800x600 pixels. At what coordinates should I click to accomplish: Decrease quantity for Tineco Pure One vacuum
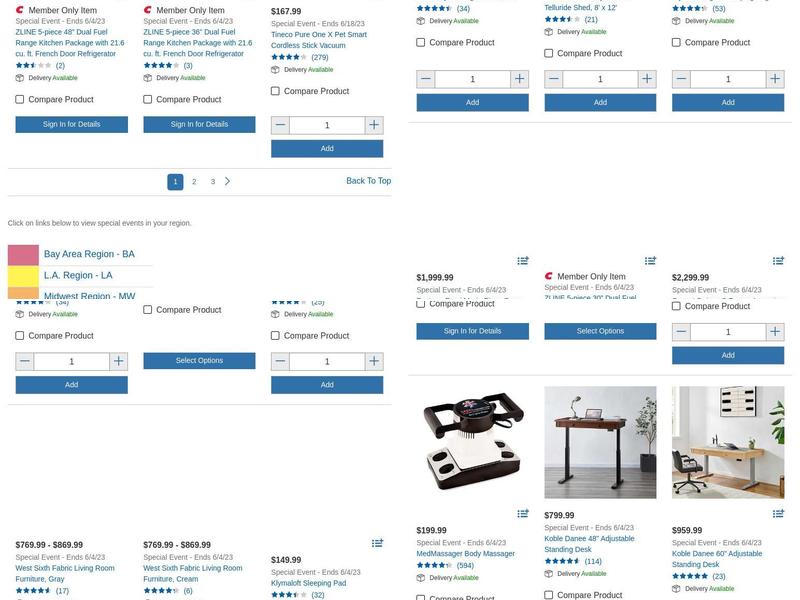[x=280, y=125]
